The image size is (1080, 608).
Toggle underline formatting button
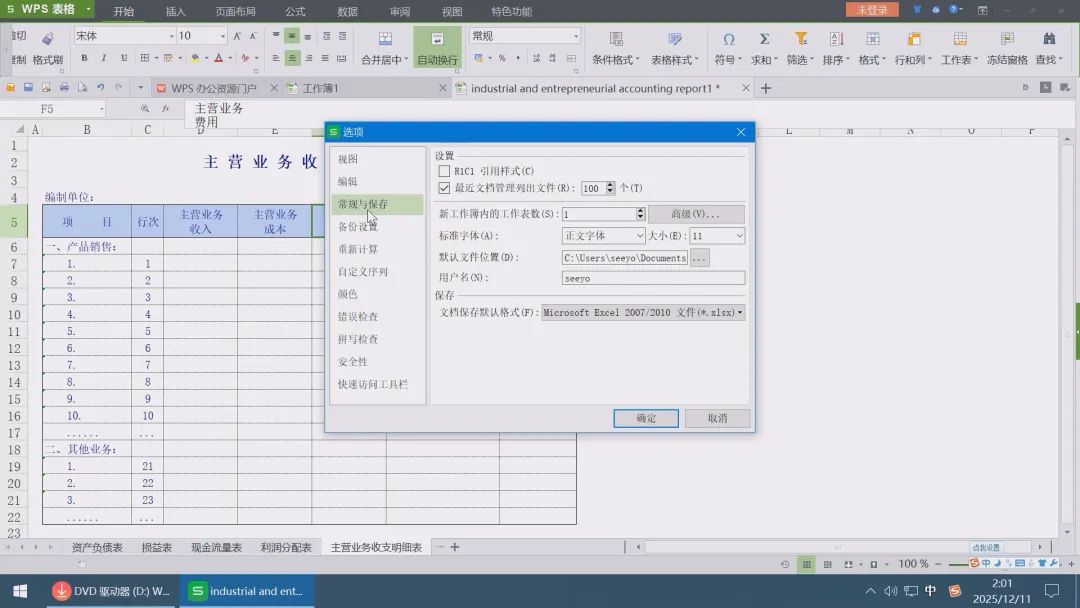pyautogui.click(x=124, y=59)
